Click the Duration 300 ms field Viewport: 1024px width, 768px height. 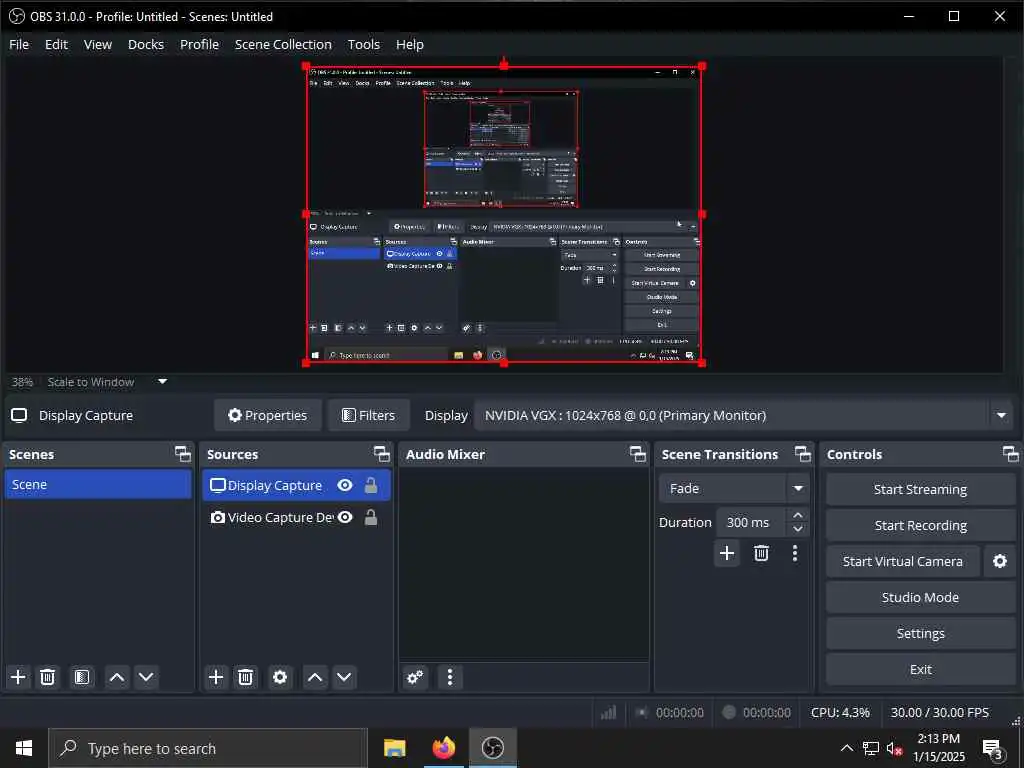[751, 522]
